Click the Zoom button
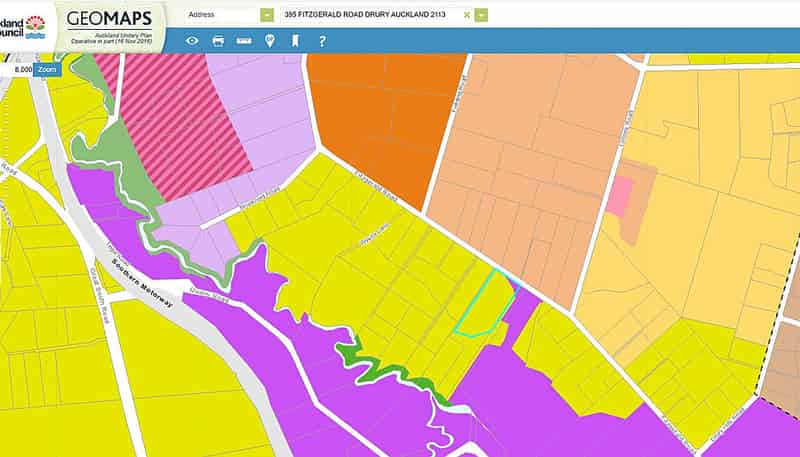 click(x=47, y=69)
